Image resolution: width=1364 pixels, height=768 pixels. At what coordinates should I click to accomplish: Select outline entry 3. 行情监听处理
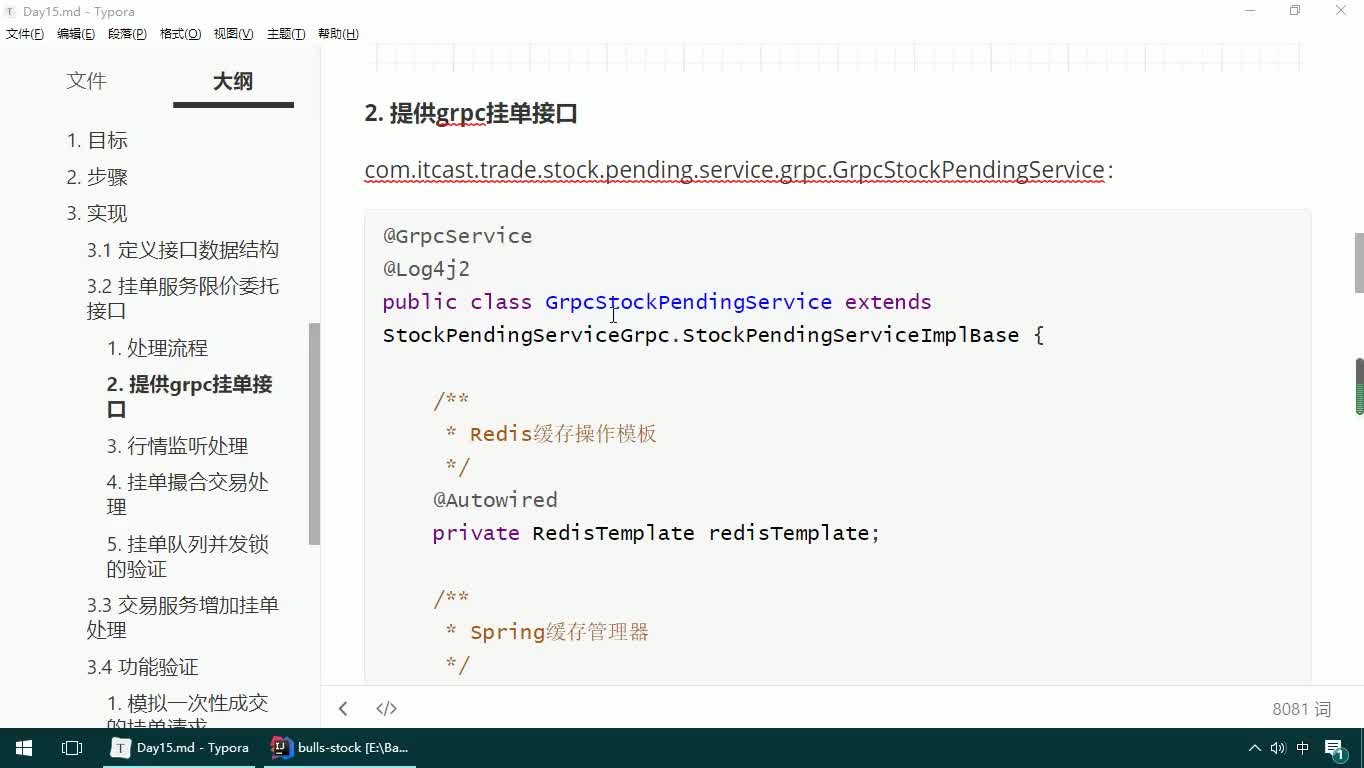coord(177,446)
